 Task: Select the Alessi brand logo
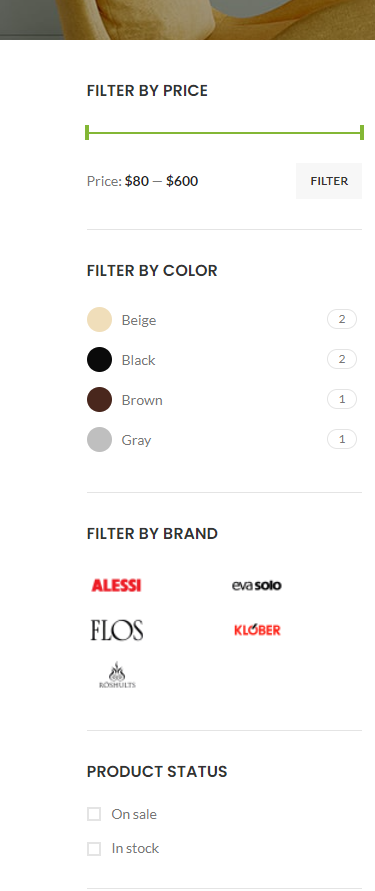[x=116, y=585]
